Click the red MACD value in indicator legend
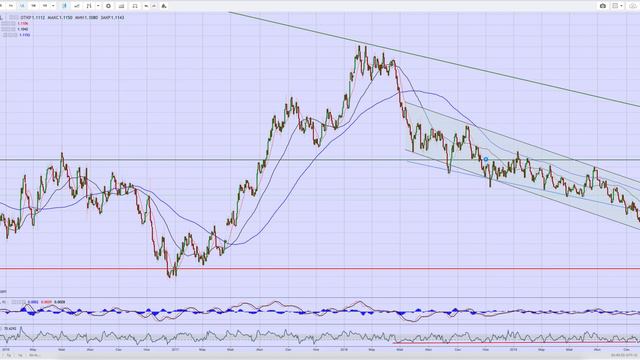 click(47, 302)
